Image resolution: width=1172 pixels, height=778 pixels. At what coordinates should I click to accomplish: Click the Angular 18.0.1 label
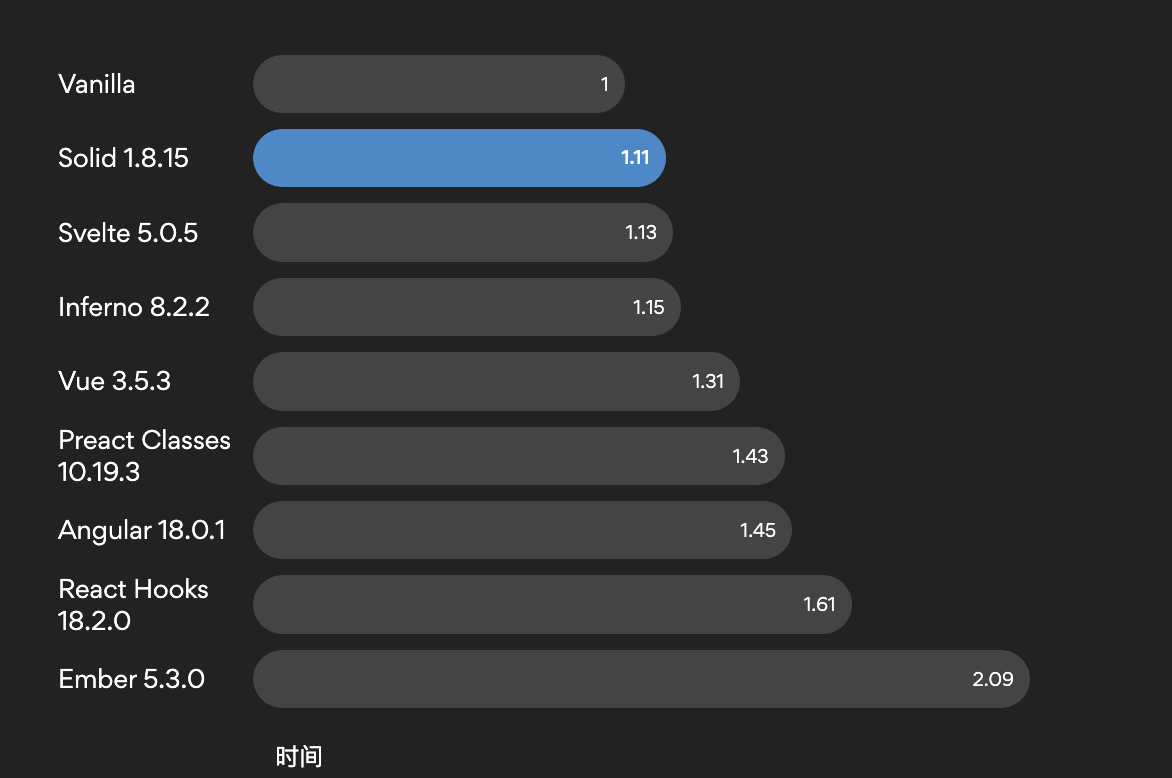(141, 530)
